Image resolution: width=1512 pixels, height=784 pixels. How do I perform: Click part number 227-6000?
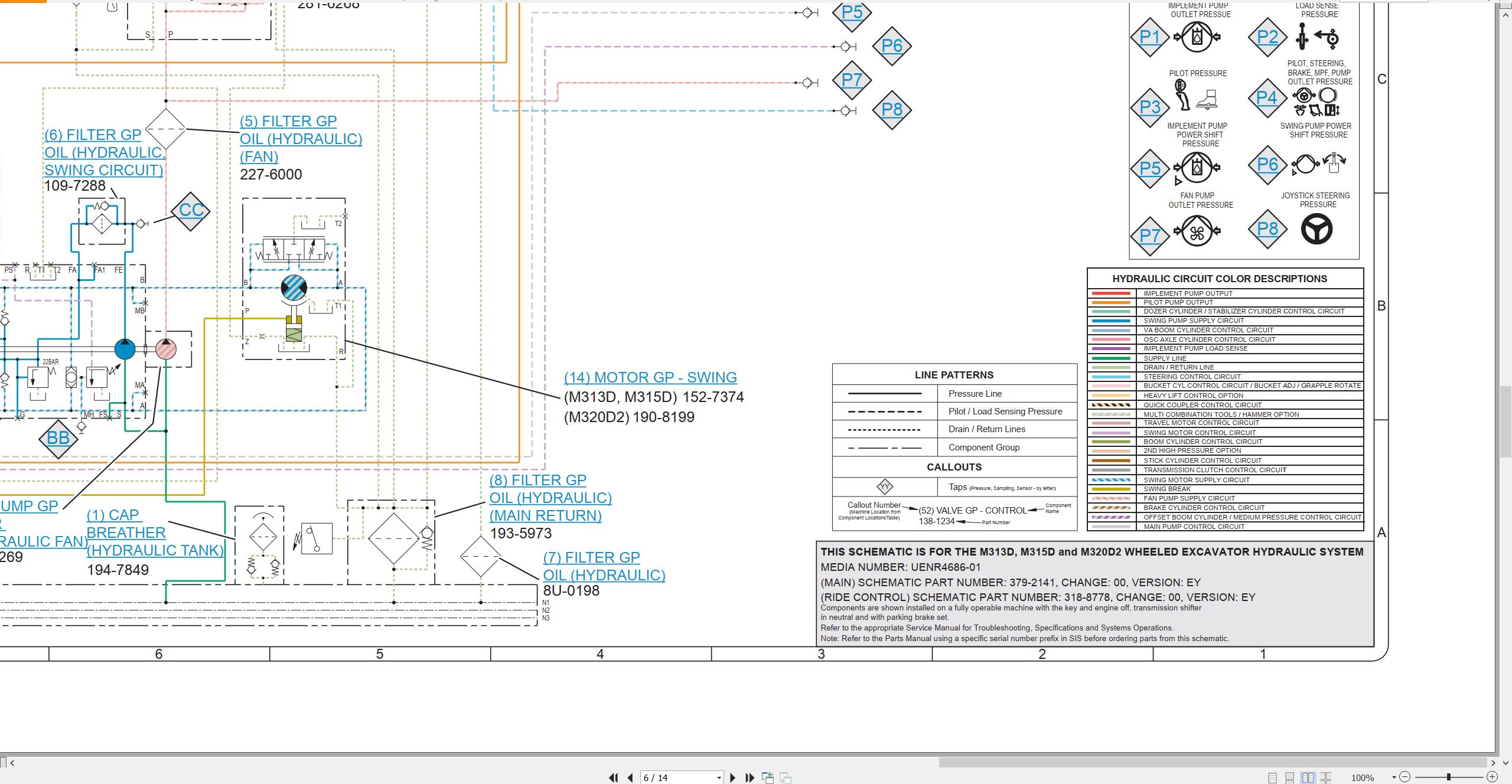coord(271,175)
